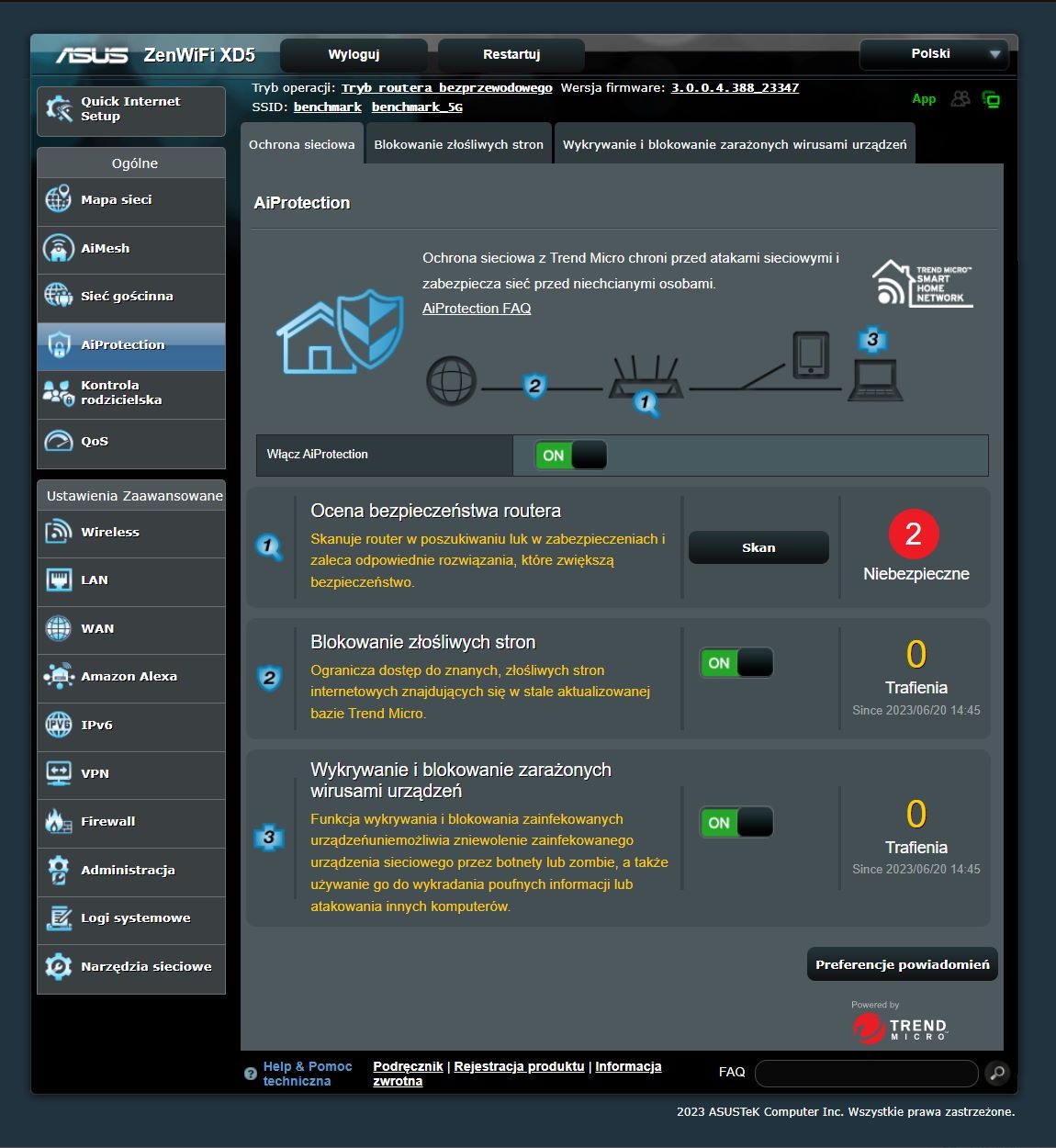Click the Trend Micro Smart Home Network logo
Viewport: 1056px width, 1148px height.
922,283
